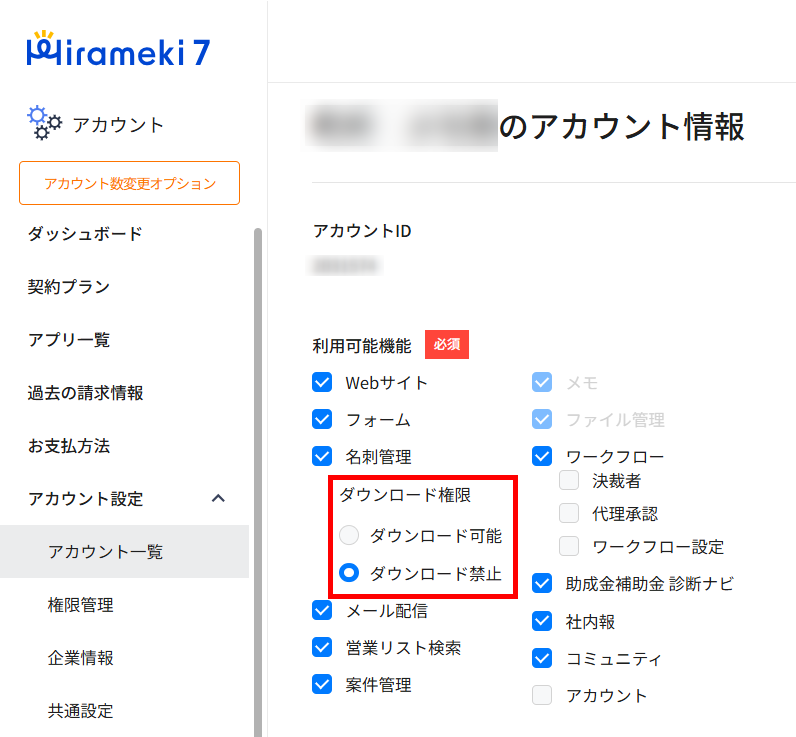Screen dimensions: 796x737
Task: Uncheck the Webサイト checkbox
Action: (x=322, y=382)
